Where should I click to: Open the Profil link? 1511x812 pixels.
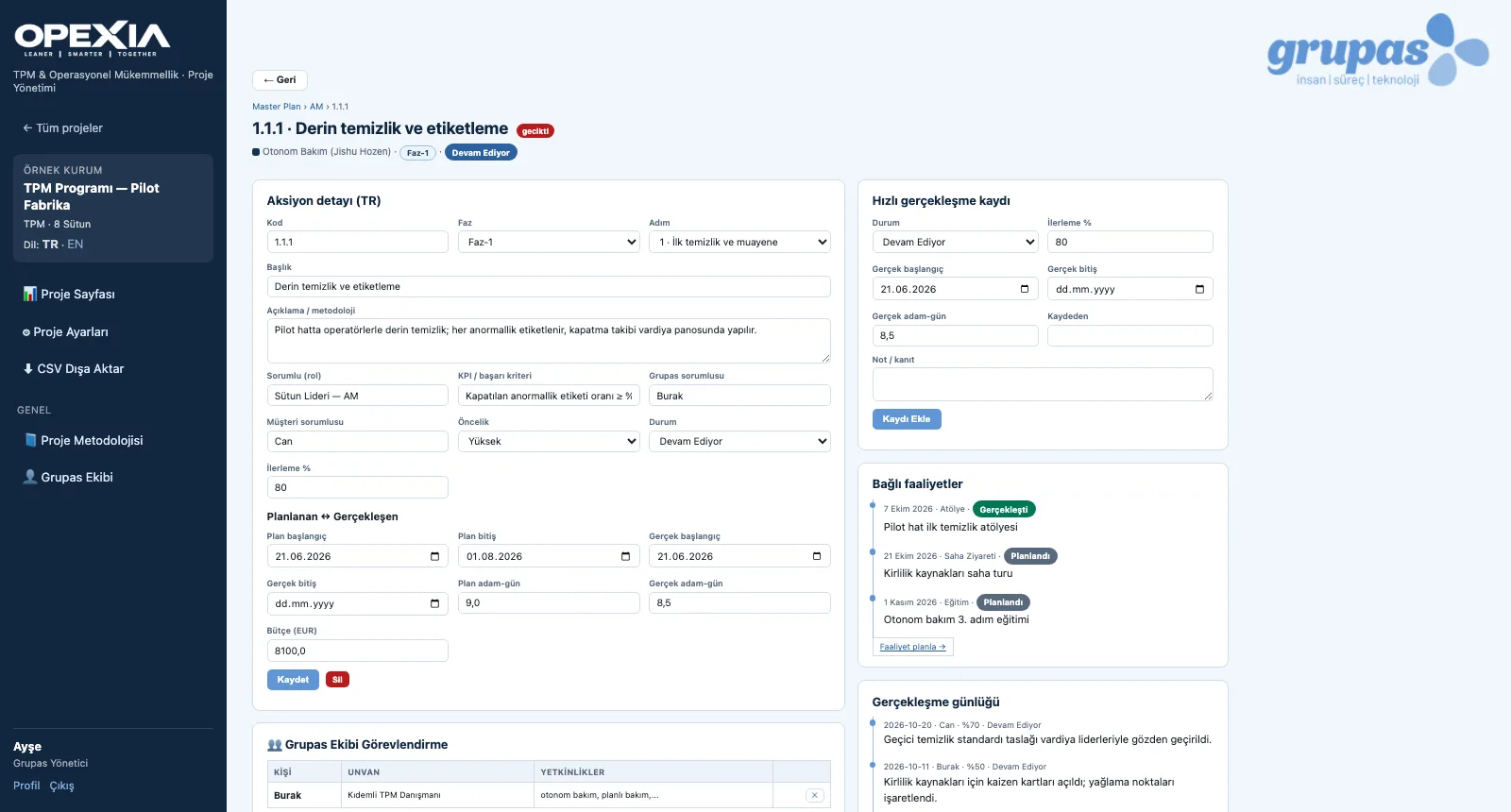(26, 786)
